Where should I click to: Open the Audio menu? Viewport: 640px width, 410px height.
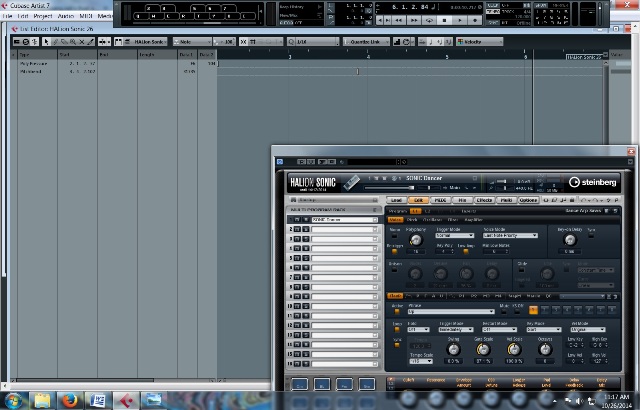pyautogui.click(x=65, y=16)
